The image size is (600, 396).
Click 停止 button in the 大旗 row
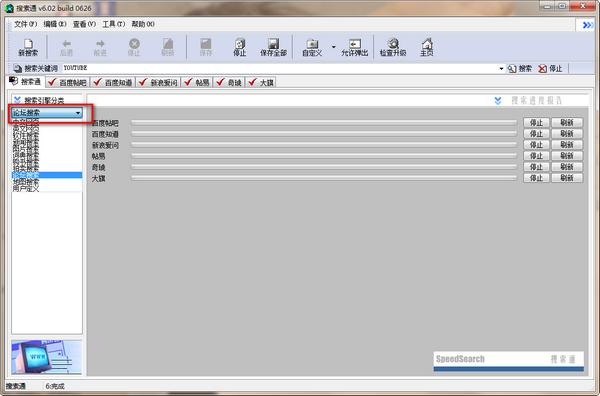point(536,178)
